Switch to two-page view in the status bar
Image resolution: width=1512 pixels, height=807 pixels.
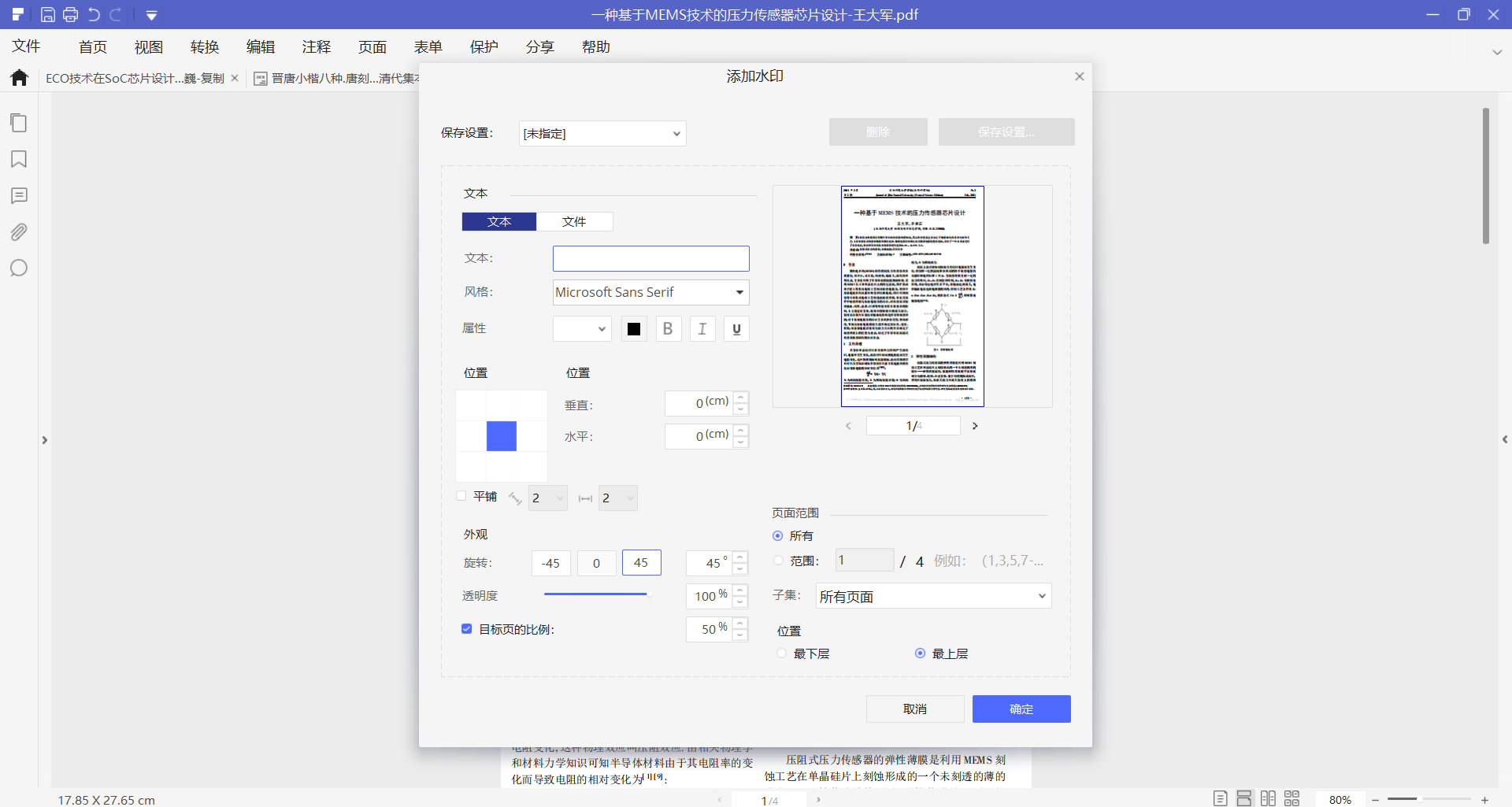(x=1269, y=798)
